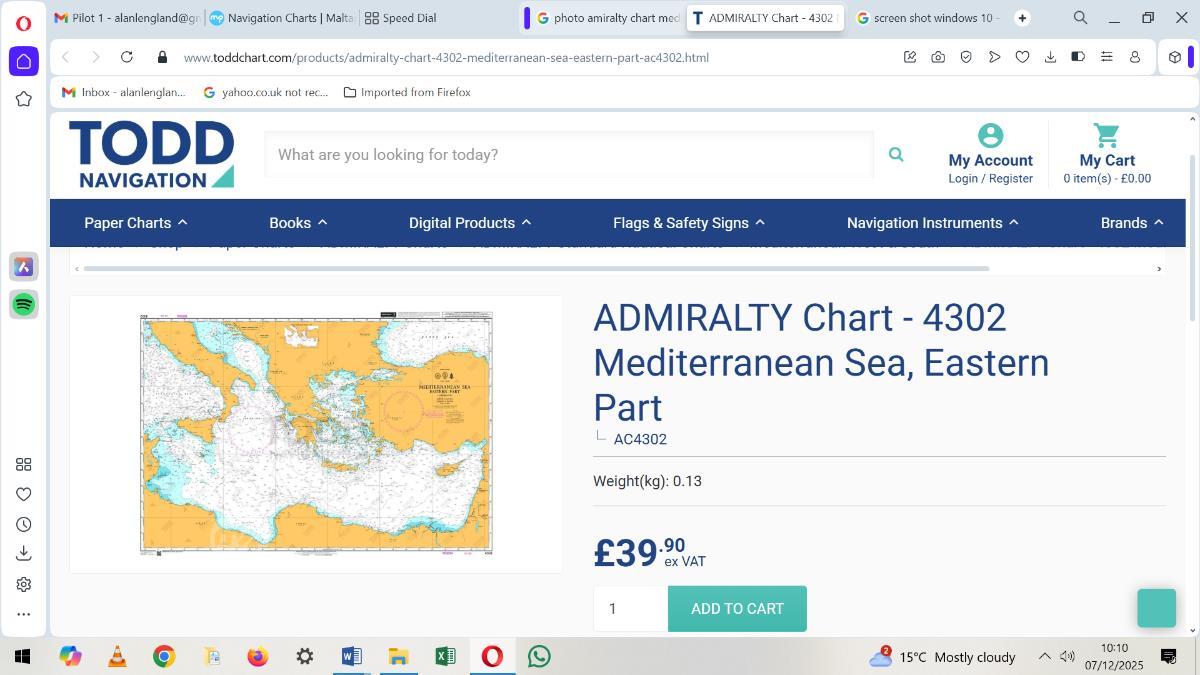Switch to the Speed Dial tab
Screen dimensions: 1200x675
coord(401,18)
